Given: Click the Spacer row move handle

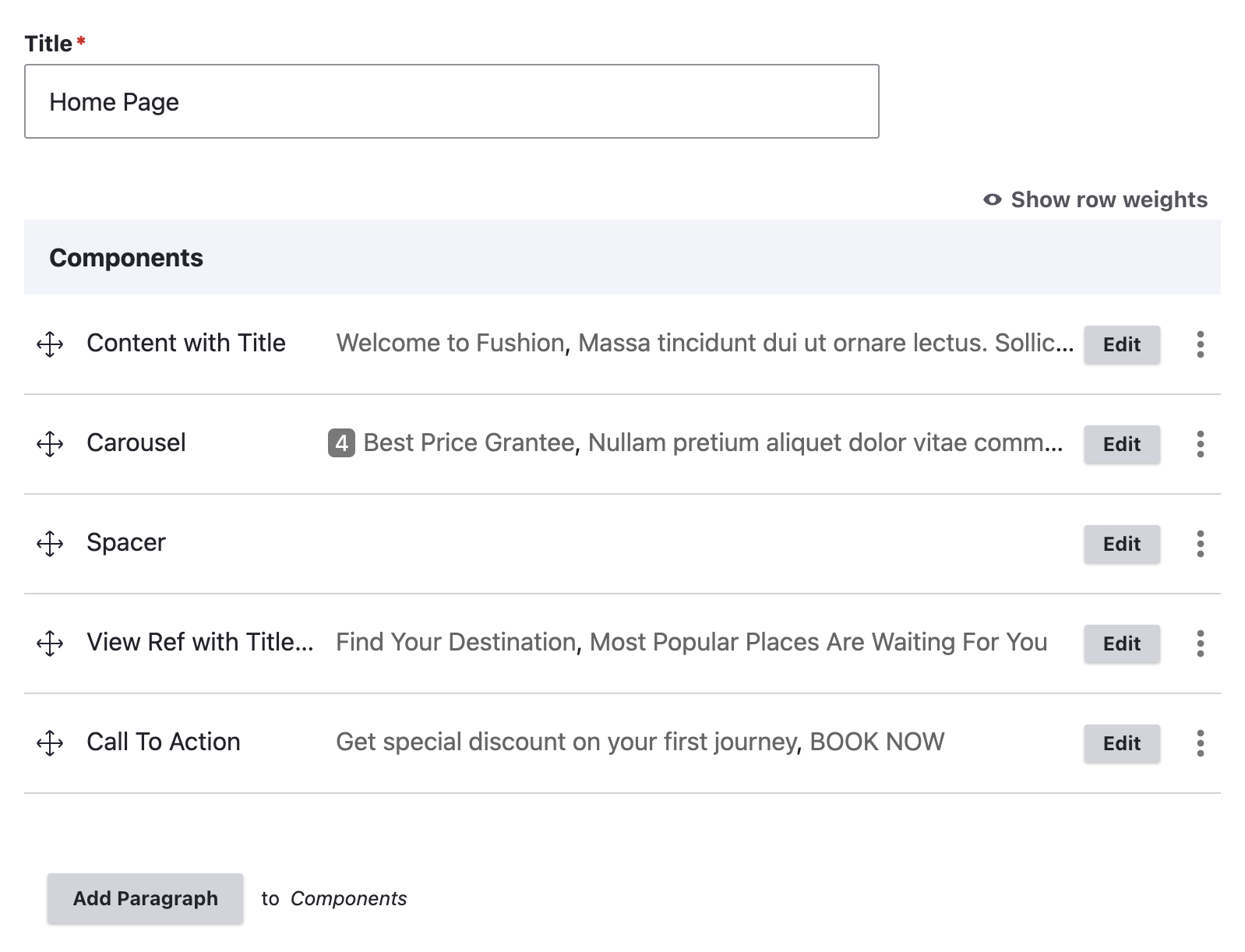Looking at the screenshot, I should click(50, 544).
